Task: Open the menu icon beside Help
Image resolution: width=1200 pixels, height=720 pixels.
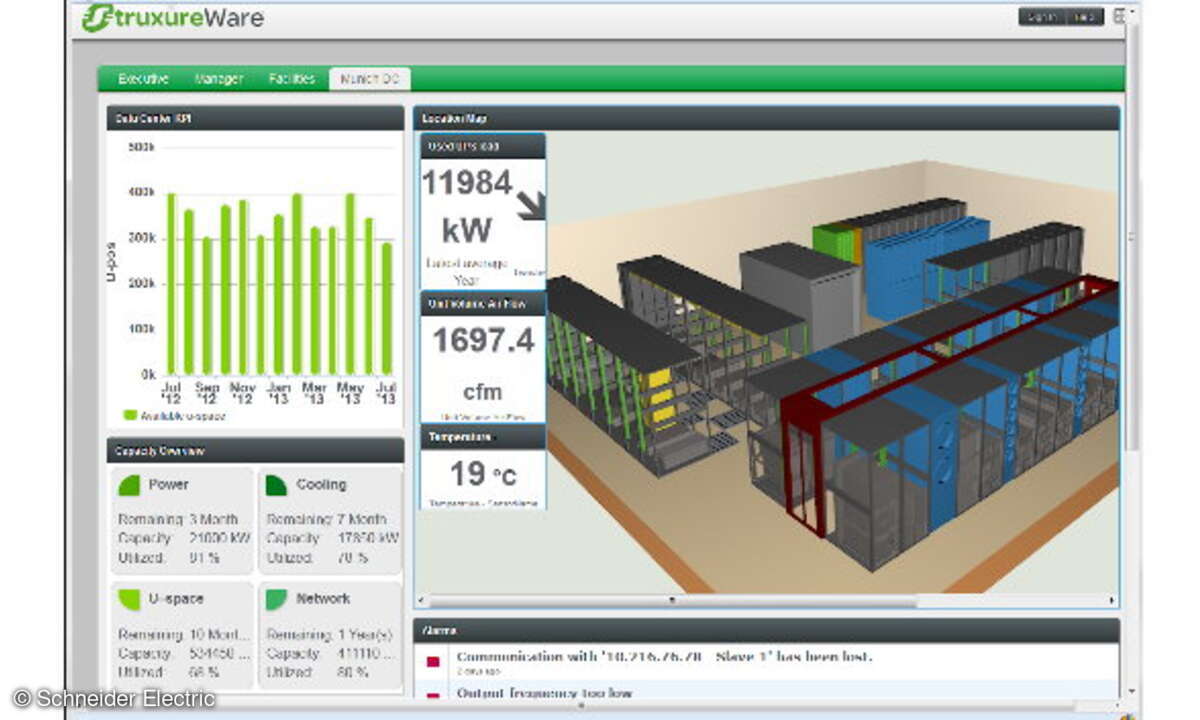Action: [1119, 16]
